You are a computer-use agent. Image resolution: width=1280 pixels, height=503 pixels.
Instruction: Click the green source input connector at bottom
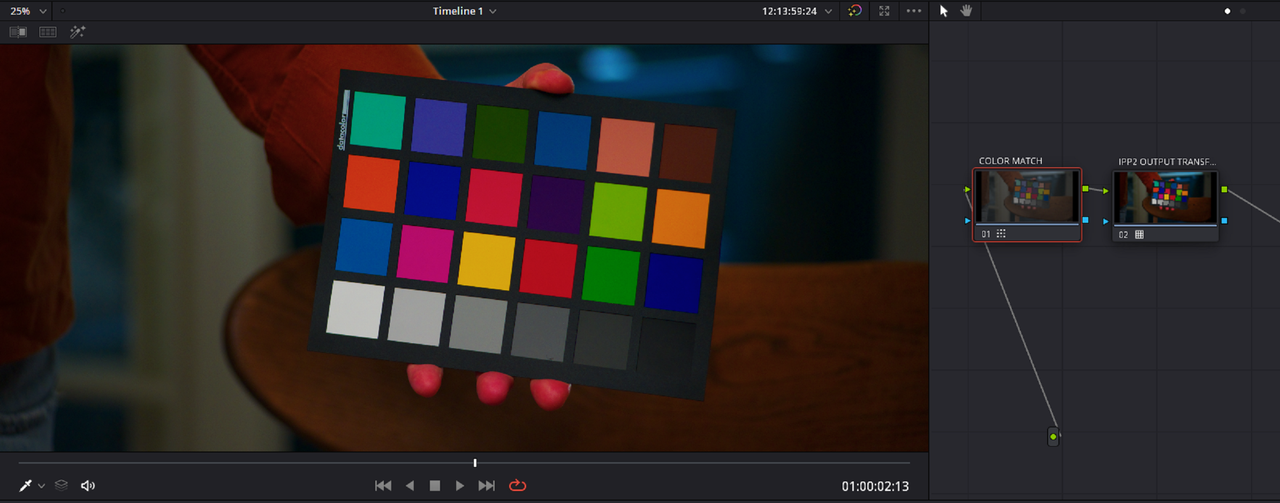pyautogui.click(x=1053, y=436)
